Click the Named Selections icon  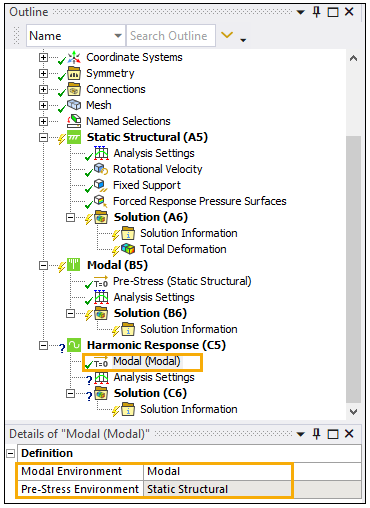click(74, 121)
